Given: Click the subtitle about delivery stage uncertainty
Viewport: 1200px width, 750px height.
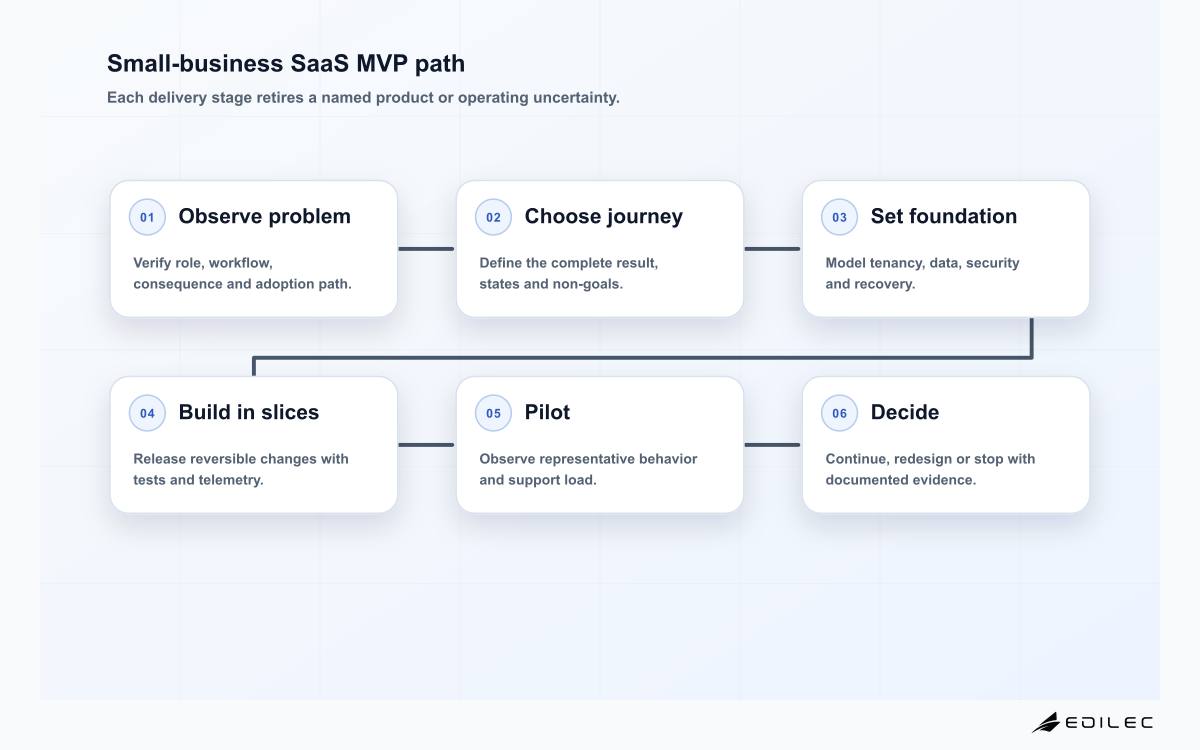Looking at the screenshot, I should pyautogui.click(x=363, y=98).
